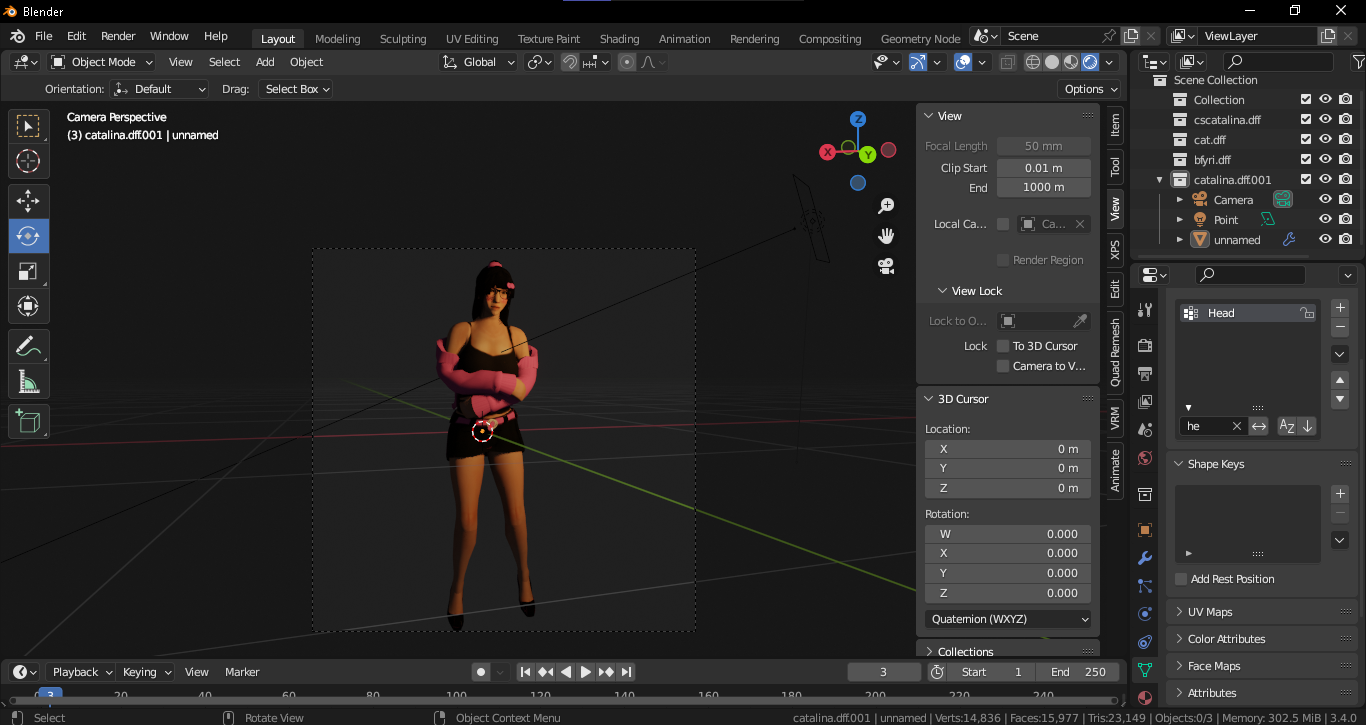Add a new shape key
The width and height of the screenshot is (1366, 725).
coord(1341,494)
